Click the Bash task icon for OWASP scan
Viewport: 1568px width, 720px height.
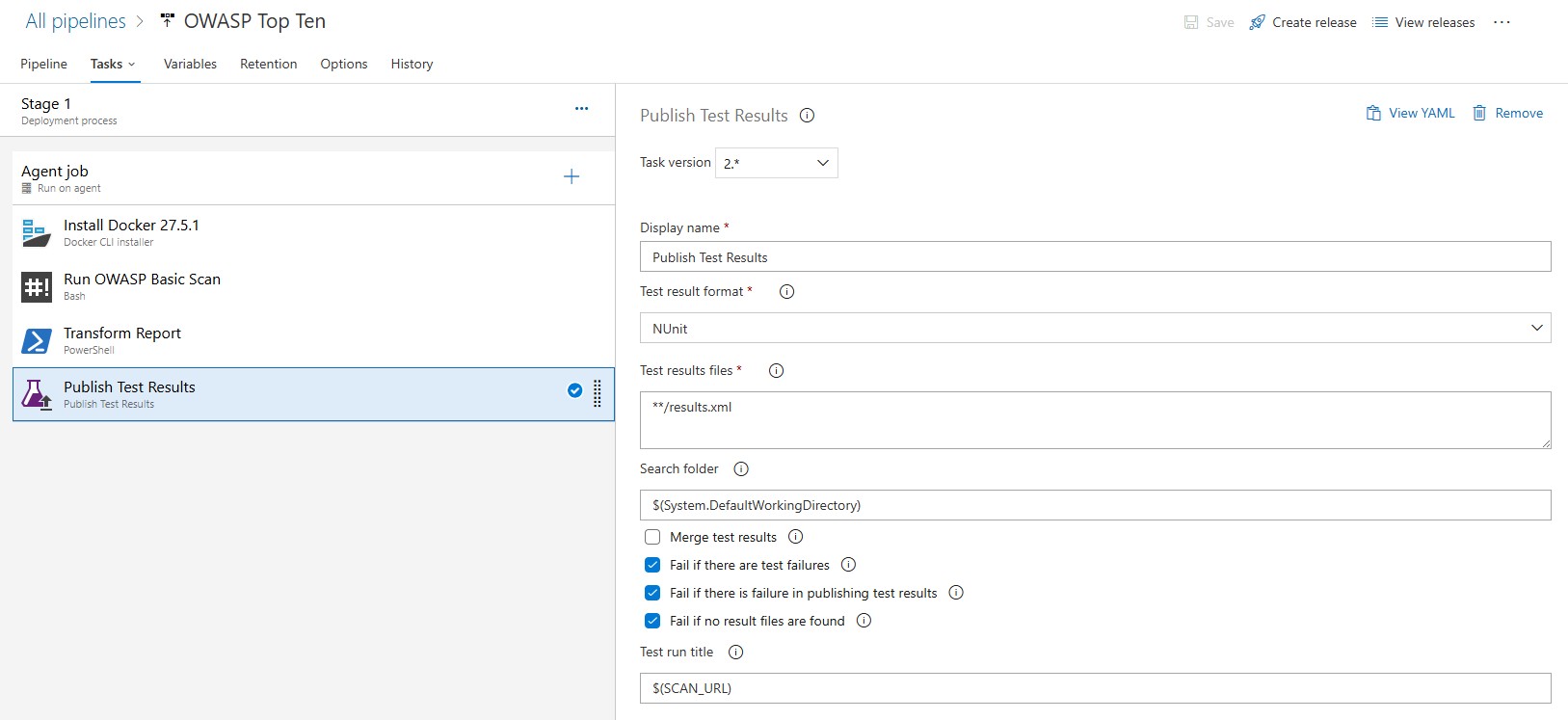point(37,286)
